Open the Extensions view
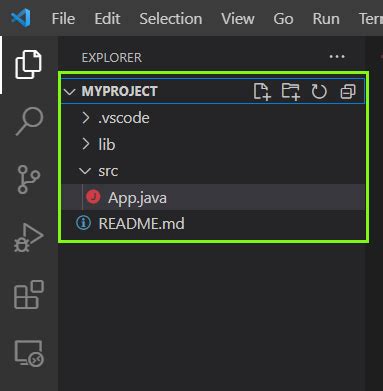This screenshot has height=391, width=383. [x=29, y=295]
